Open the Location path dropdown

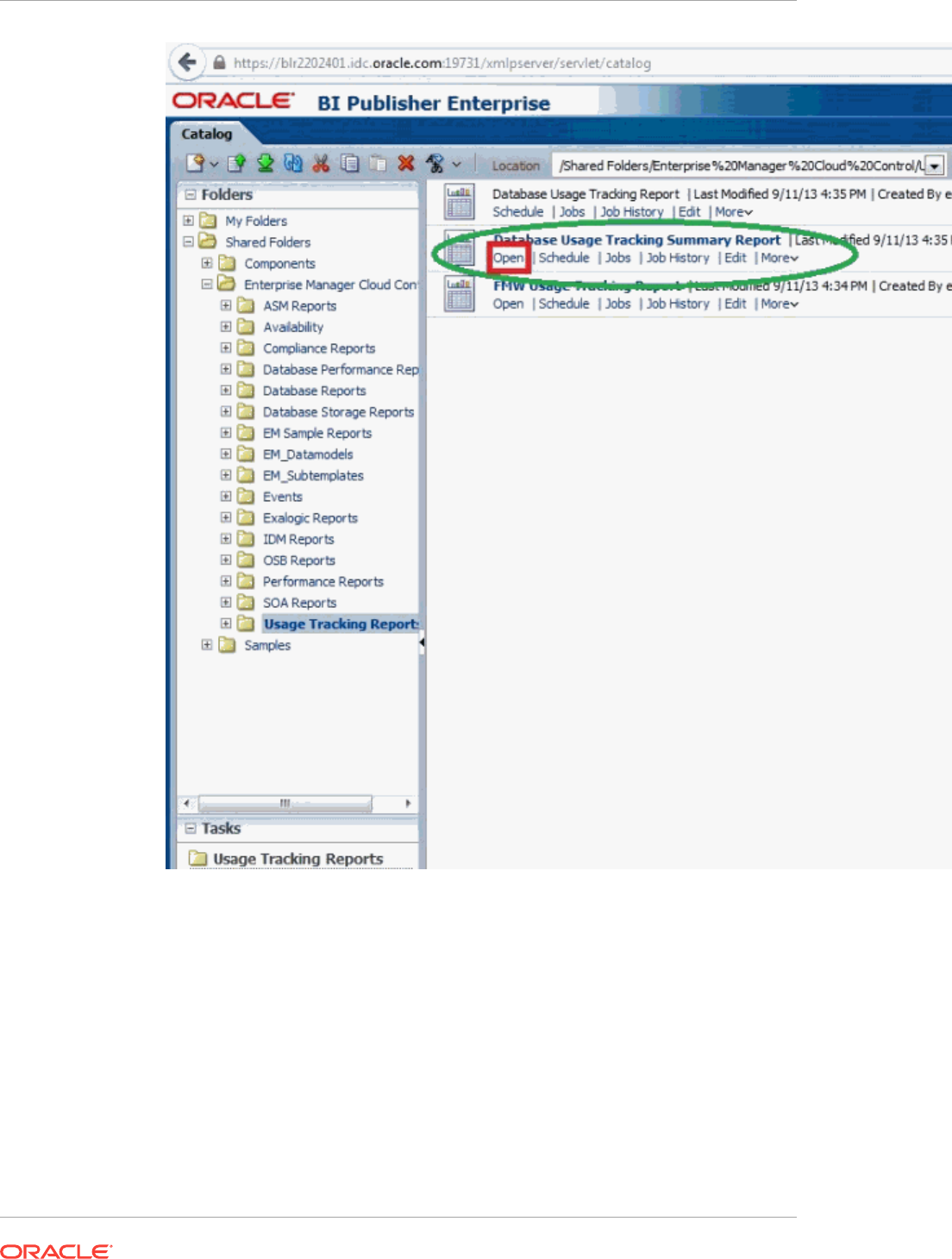[x=935, y=166]
